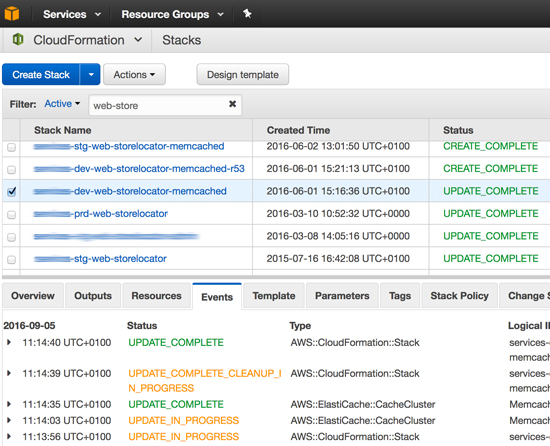Click the pin shortcut icon in top bar
This screenshot has height=446, width=550.
tap(247, 14)
